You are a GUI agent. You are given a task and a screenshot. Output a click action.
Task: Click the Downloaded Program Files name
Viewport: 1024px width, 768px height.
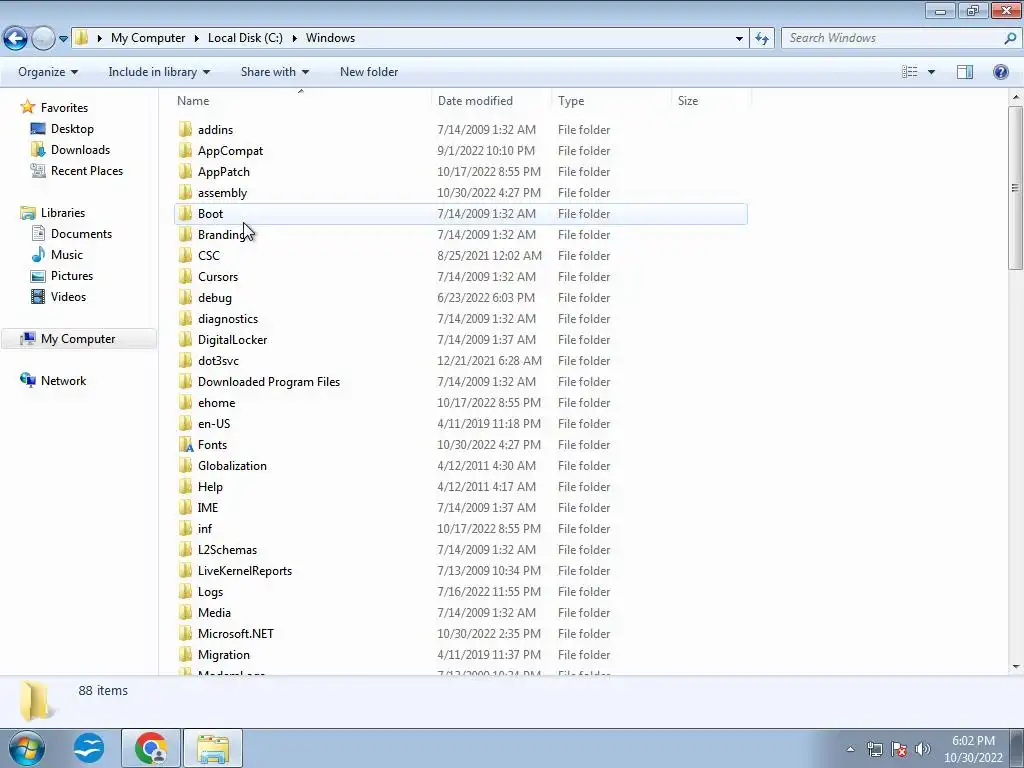(x=269, y=381)
